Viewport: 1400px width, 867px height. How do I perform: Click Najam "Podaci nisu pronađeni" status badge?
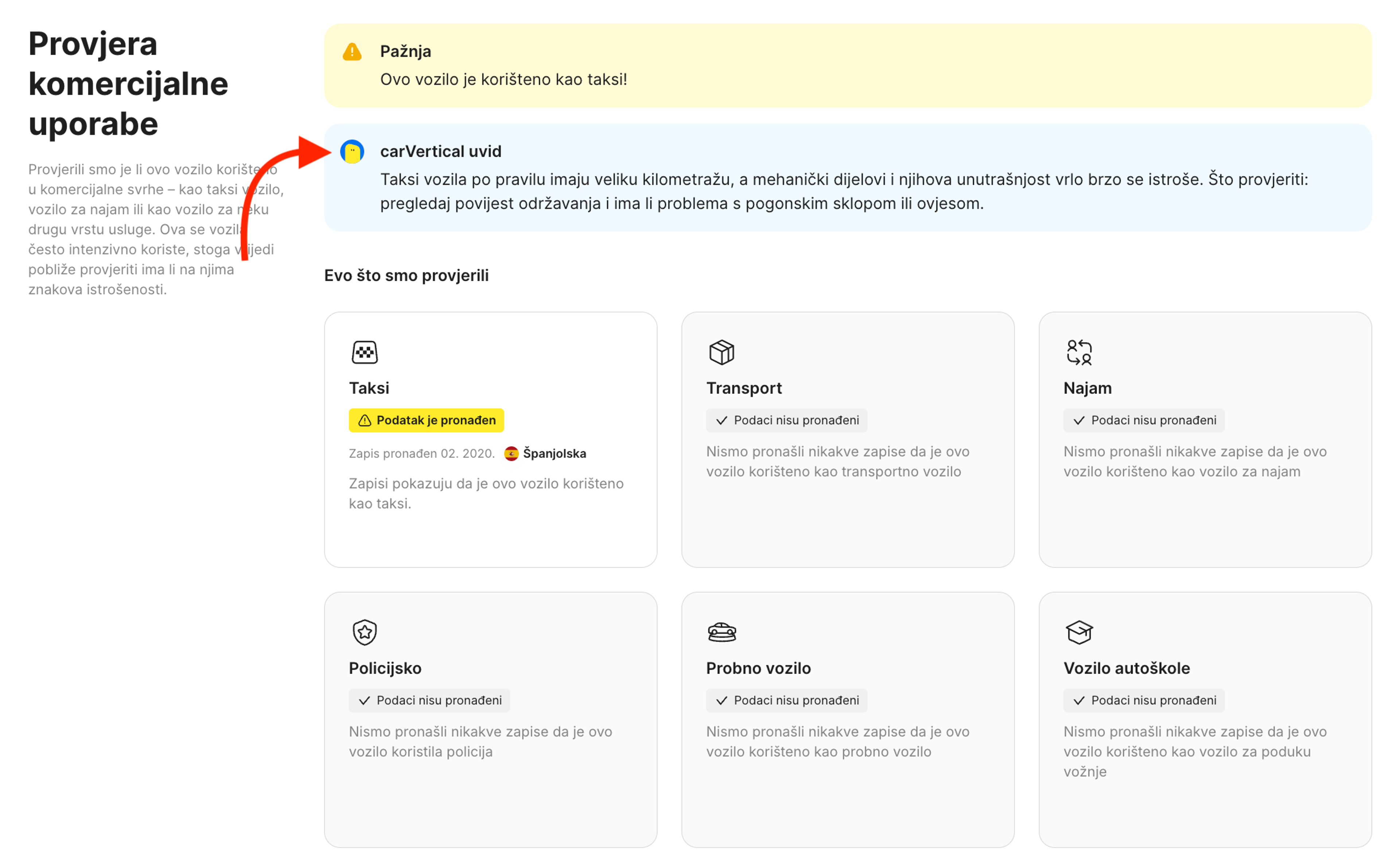pos(1143,420)
